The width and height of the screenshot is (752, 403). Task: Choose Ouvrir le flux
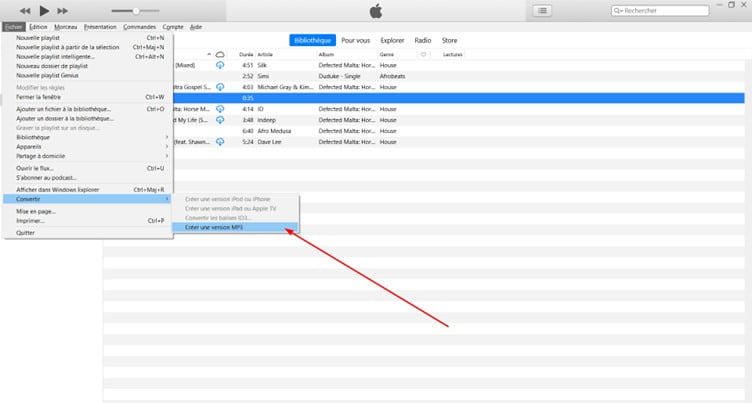pyautogui.click(x=88, y=168)
